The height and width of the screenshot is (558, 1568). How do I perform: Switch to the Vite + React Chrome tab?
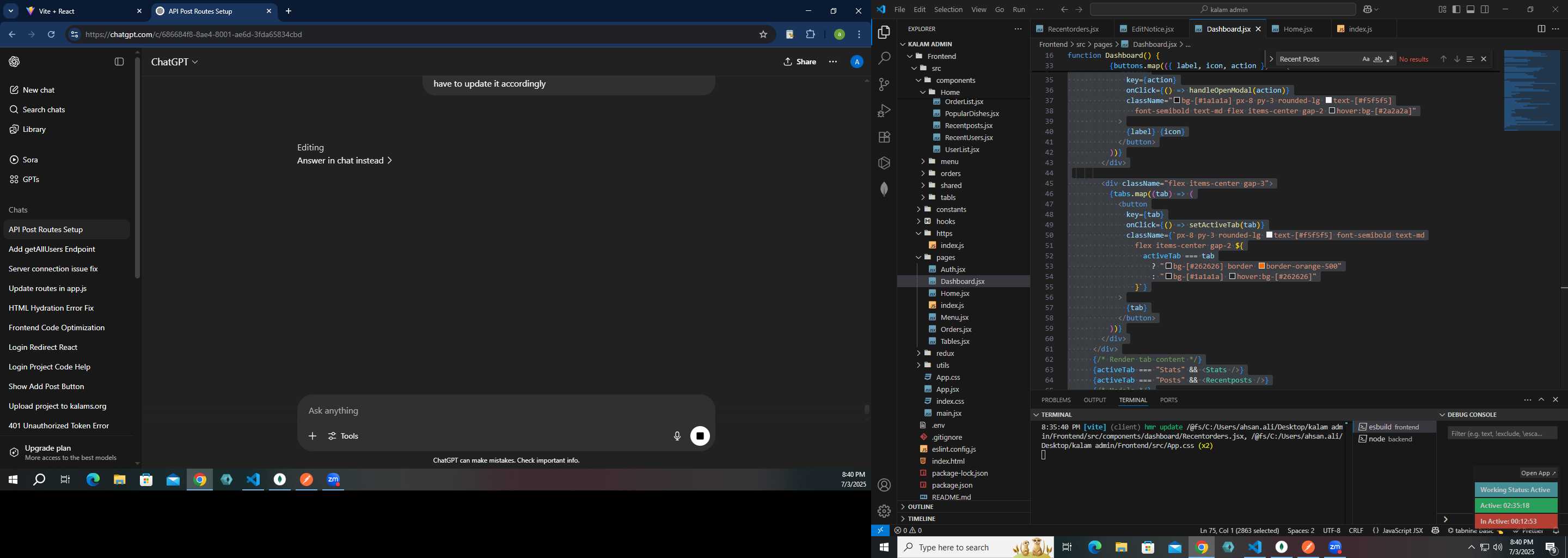tap(83, 11)
